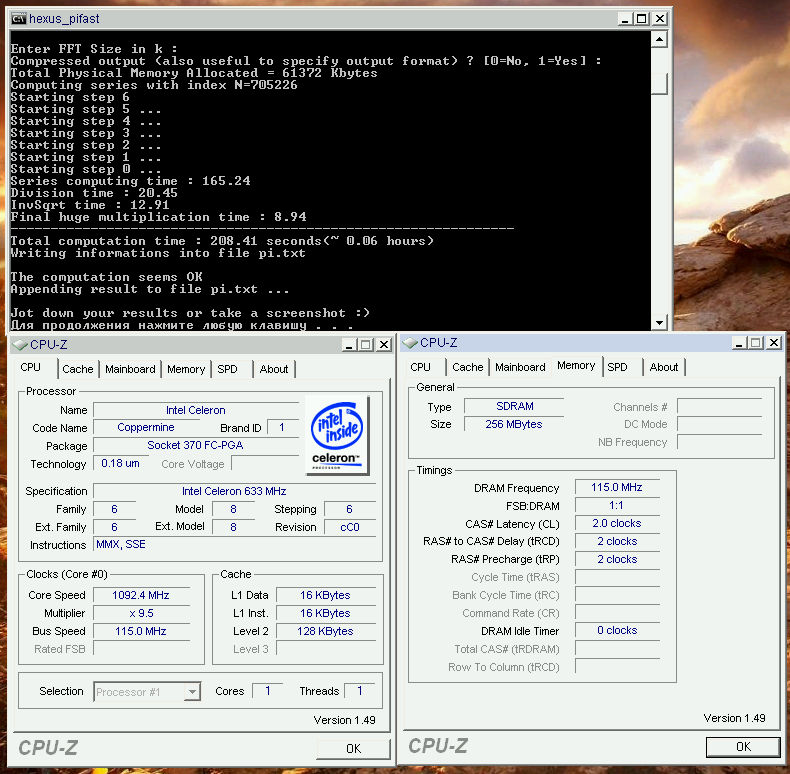Close the left CPU-Z window
This screenshot has height=774, width=790.
coord(384,345)
